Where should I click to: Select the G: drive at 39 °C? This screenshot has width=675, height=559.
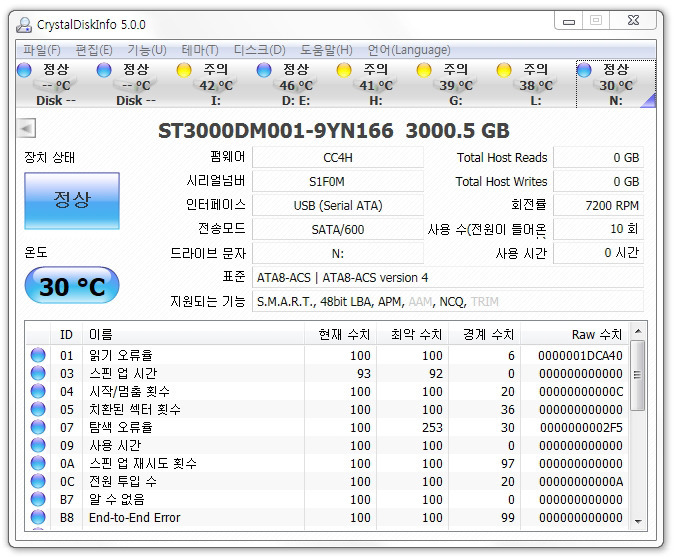456,84
